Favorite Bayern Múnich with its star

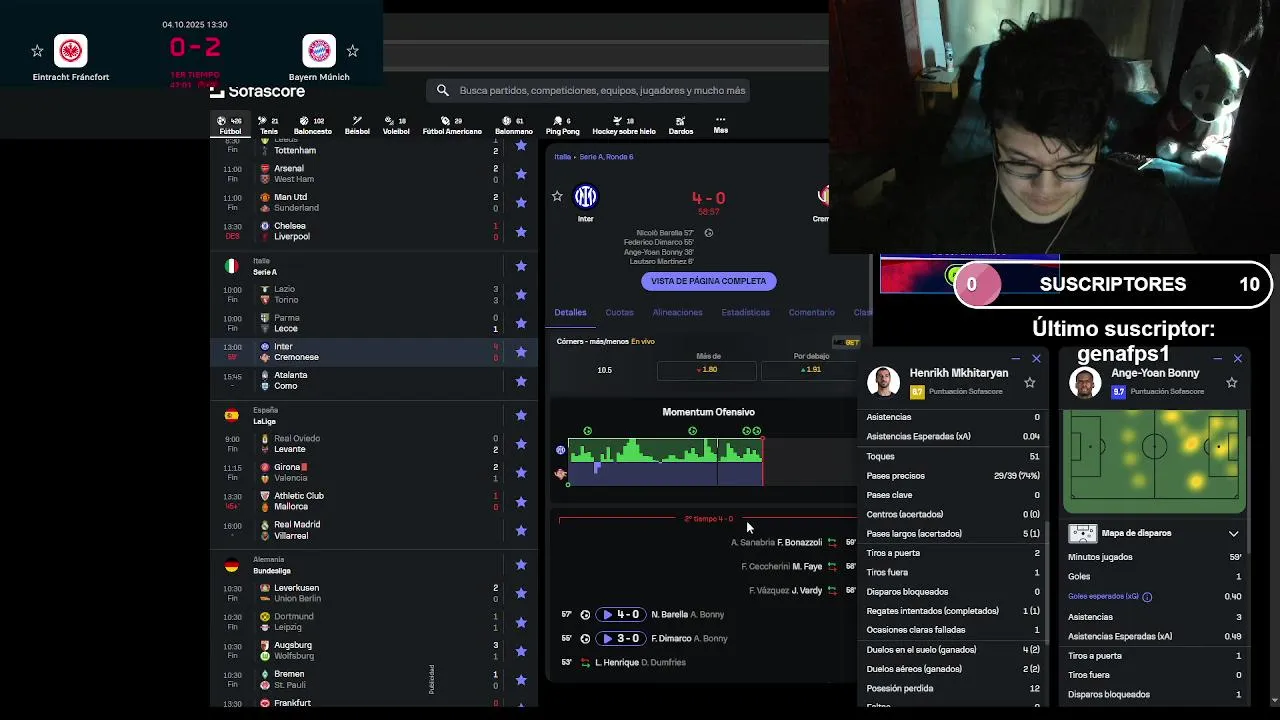[x=352, y=50]
